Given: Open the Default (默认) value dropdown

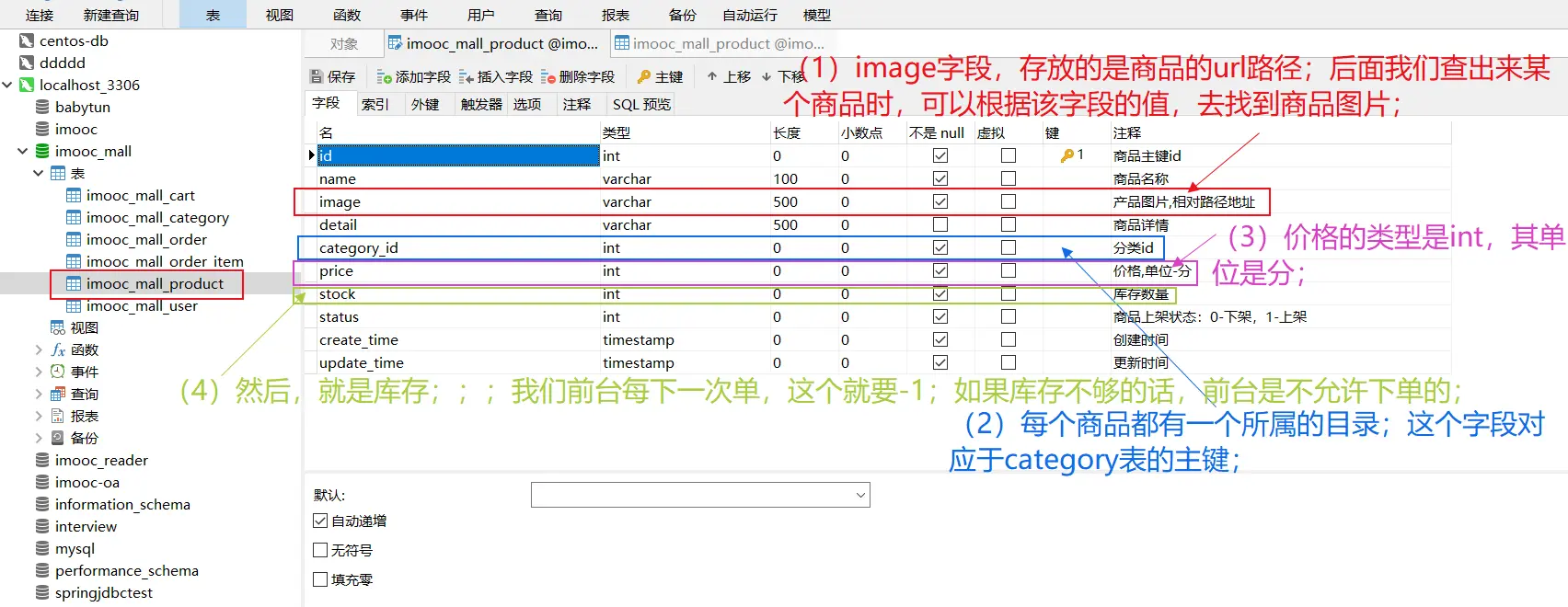Looking at the screenshot, I should coord(860,495).
